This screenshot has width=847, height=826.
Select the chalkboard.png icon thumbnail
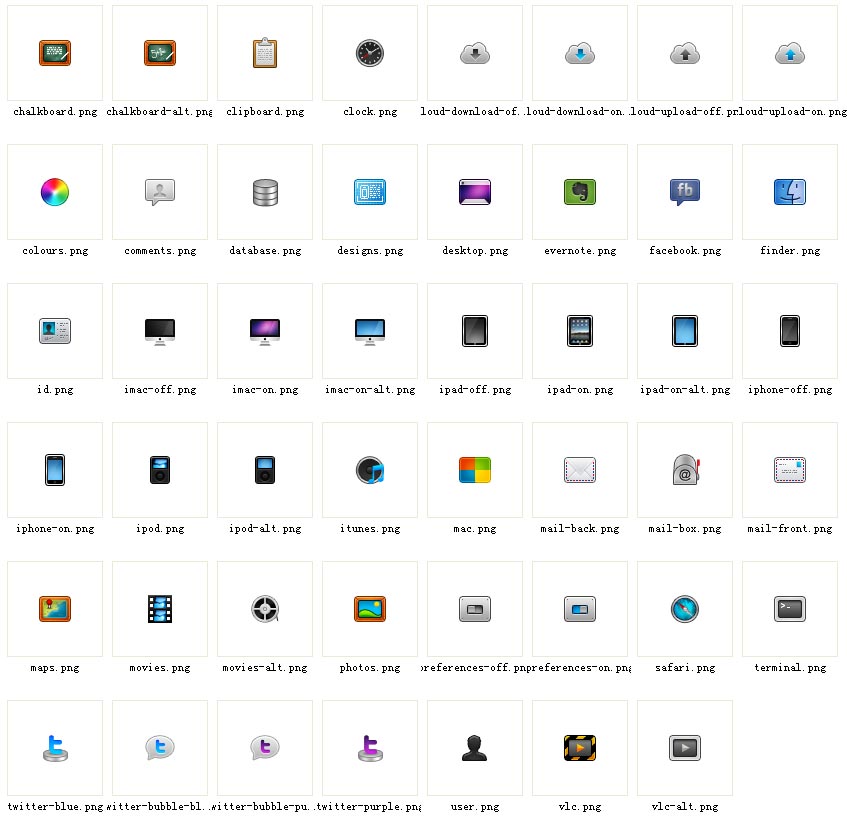pos(55,53)
